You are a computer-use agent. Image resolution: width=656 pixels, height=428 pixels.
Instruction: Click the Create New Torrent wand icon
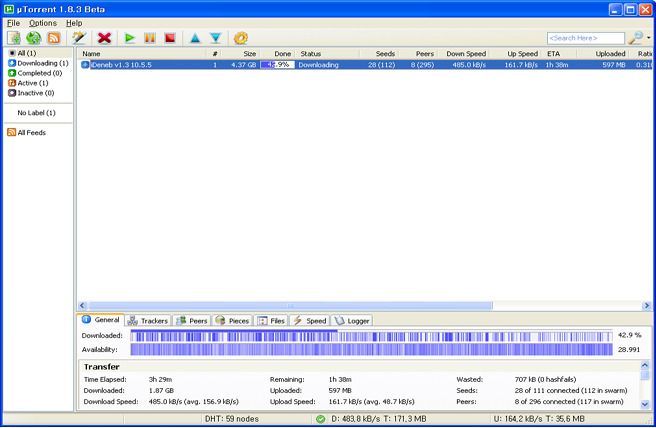click(x=79, y=38)
